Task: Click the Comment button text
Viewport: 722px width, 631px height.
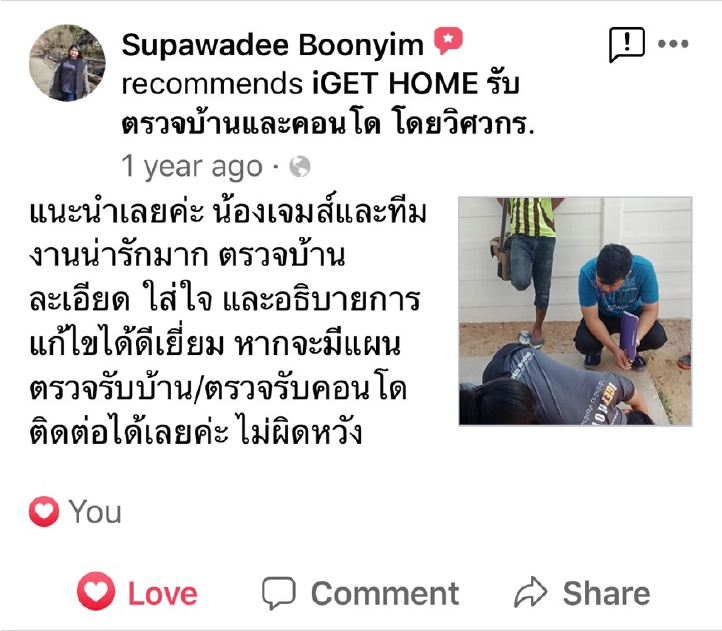Action: 385,593
